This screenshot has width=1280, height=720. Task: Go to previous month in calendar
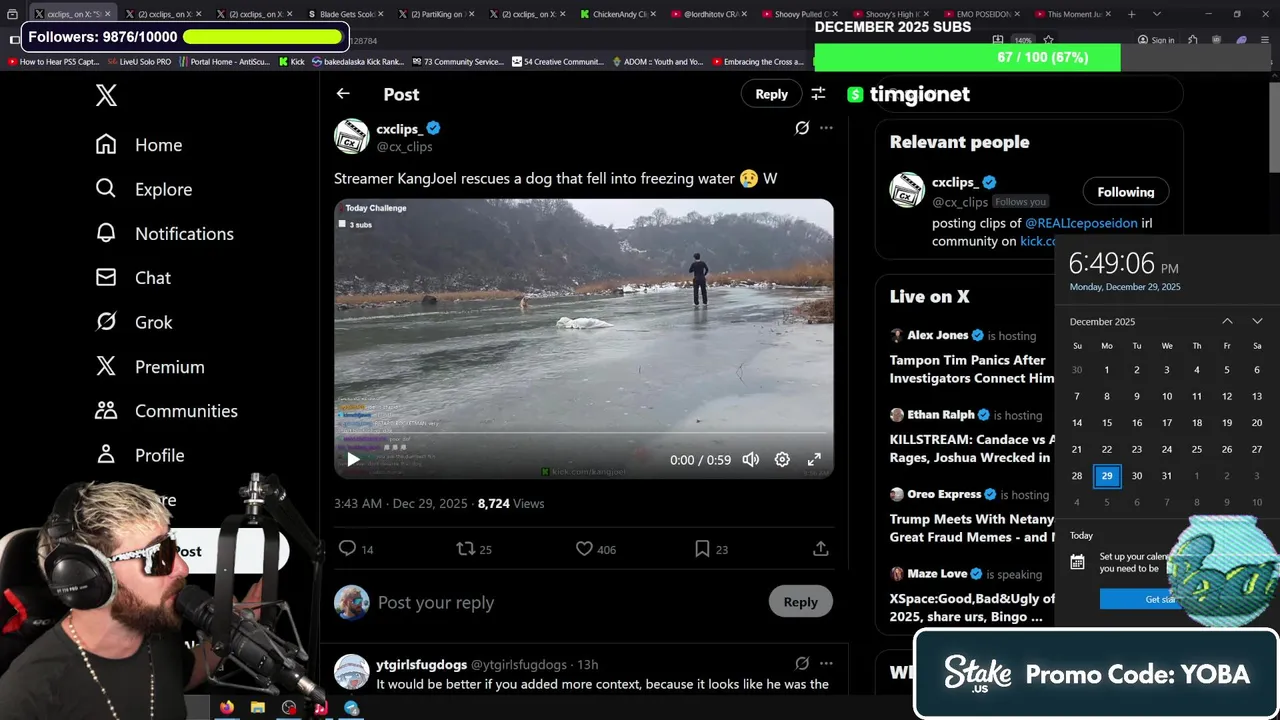[1227, 321]
